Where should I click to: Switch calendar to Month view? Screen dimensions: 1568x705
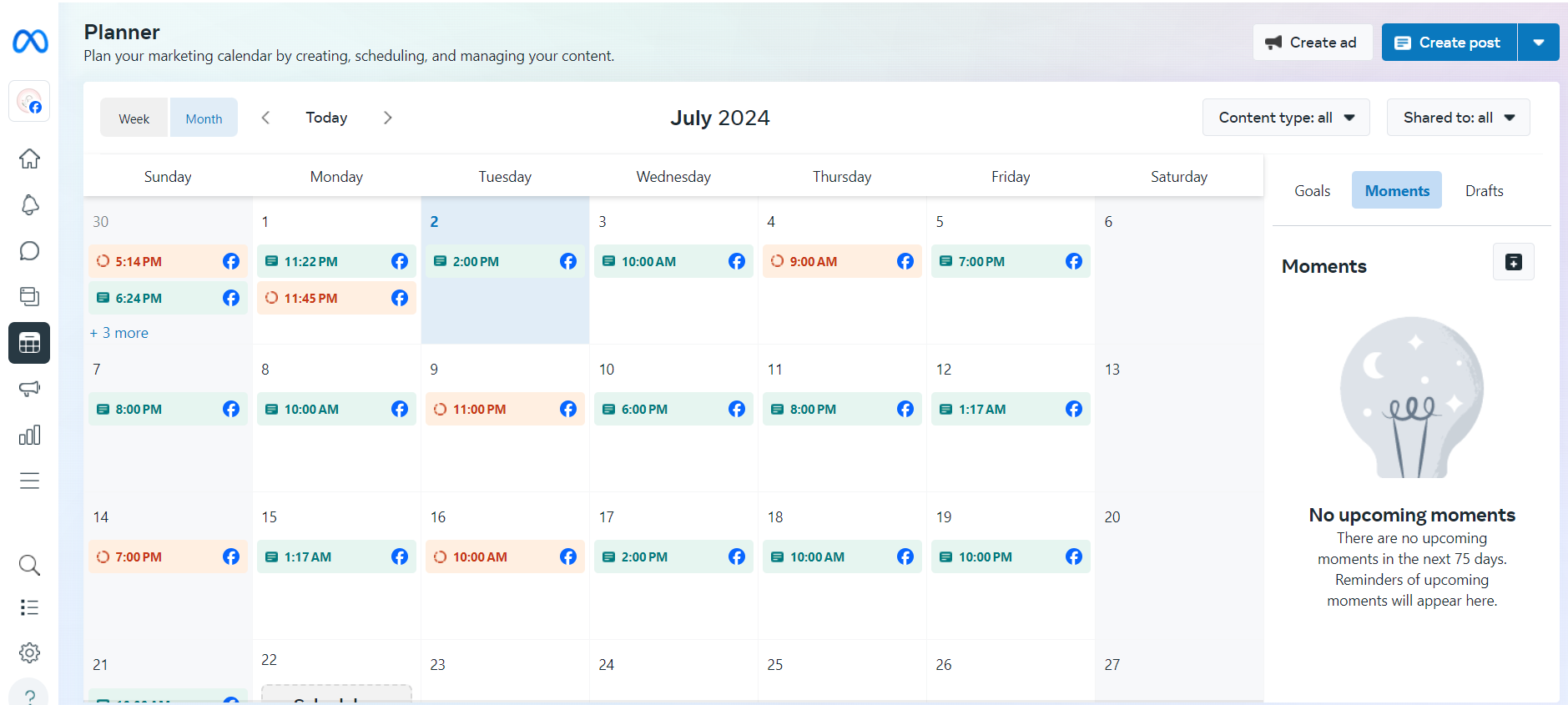pyautogui.click(x=204, y=118)
